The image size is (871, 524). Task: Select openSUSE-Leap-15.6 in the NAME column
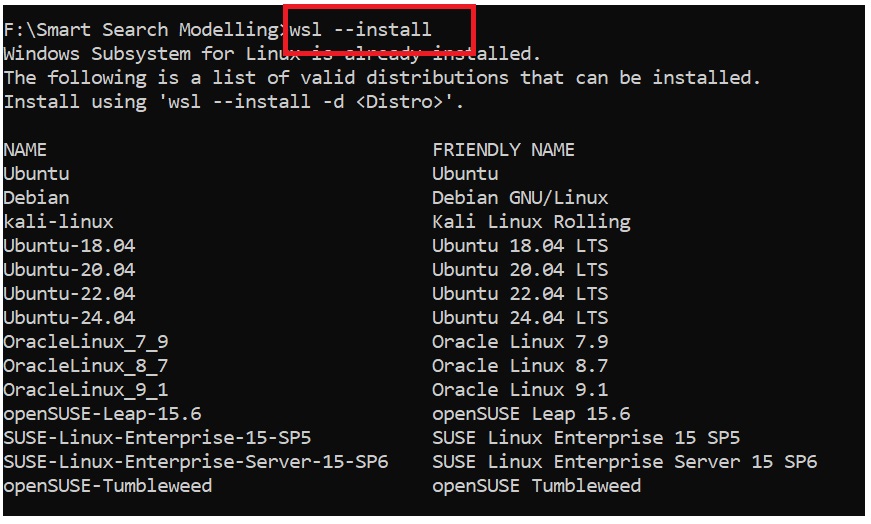[x=102, y=413]
